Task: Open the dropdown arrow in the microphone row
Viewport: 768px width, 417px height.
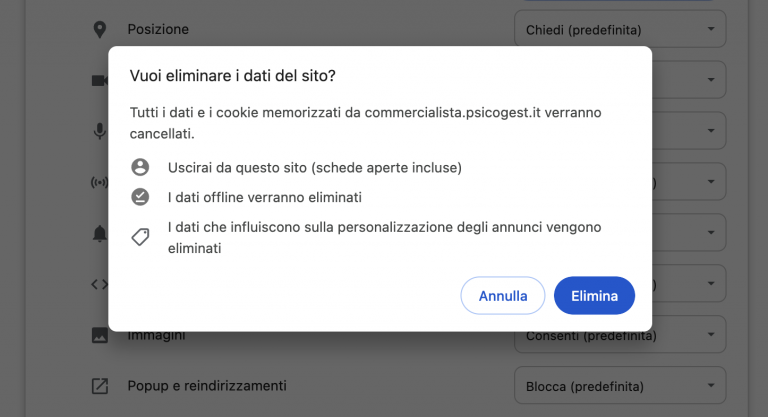Action: [711, 131]
